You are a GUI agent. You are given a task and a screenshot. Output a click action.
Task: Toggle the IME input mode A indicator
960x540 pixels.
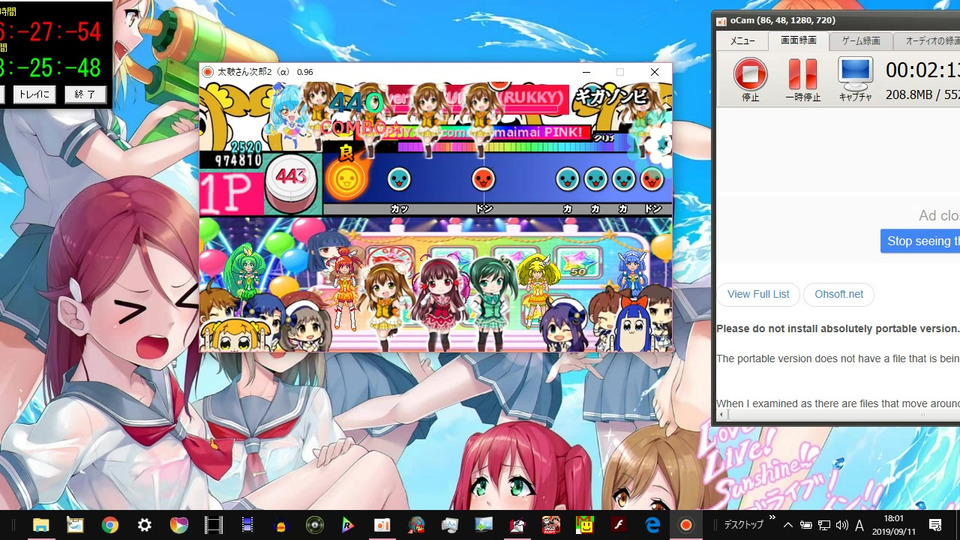(x=860, y=525)
